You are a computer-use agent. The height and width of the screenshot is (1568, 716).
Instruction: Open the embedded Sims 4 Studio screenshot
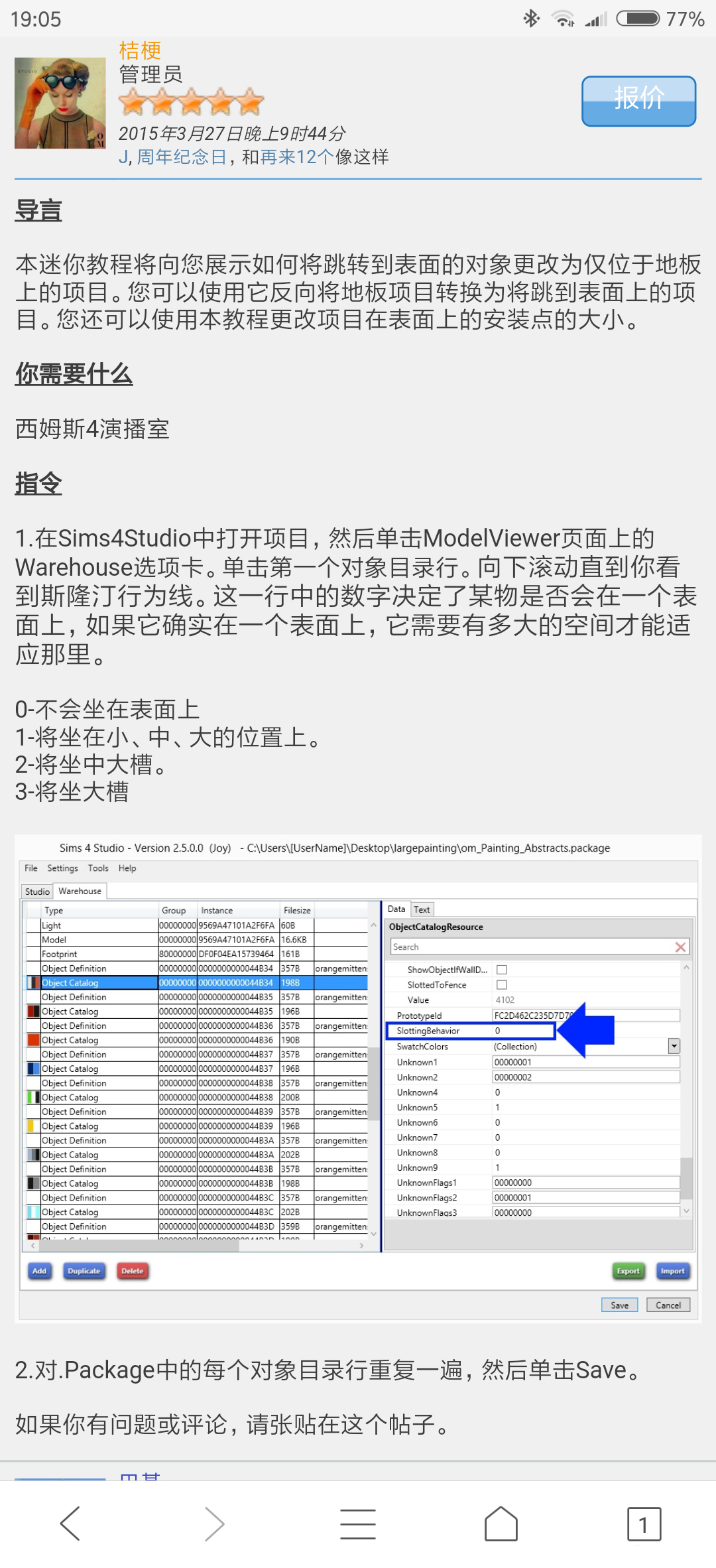(358, 1078)
